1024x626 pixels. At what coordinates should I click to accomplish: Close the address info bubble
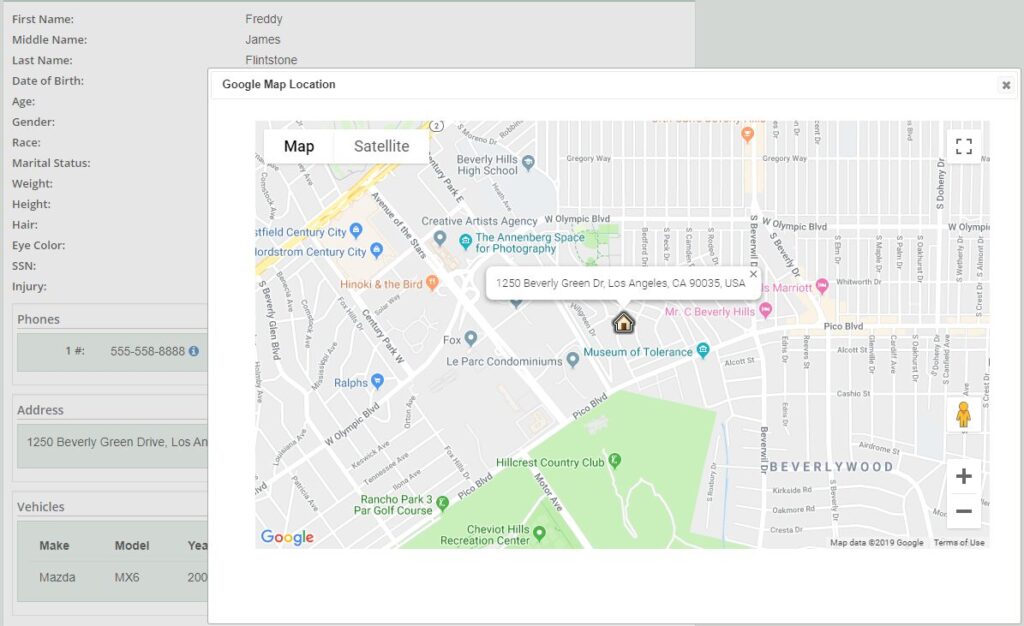point(753,274)
